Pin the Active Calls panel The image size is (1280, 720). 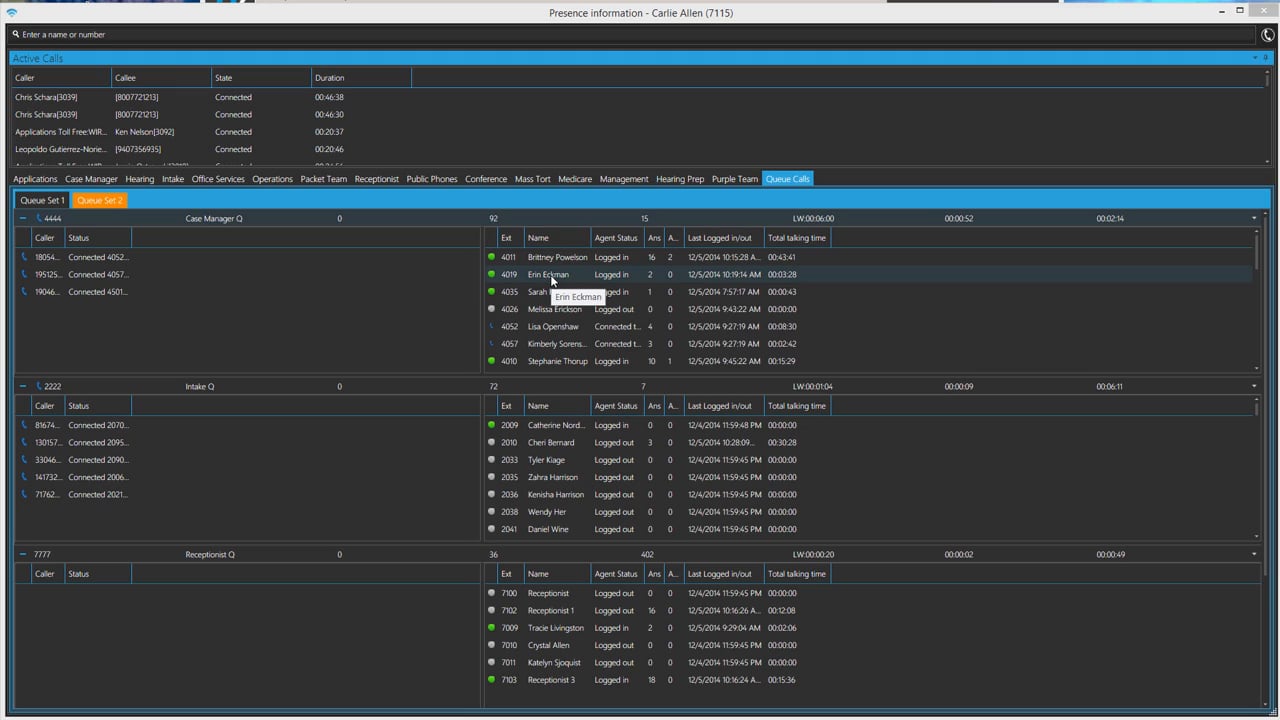point(1266,58)
